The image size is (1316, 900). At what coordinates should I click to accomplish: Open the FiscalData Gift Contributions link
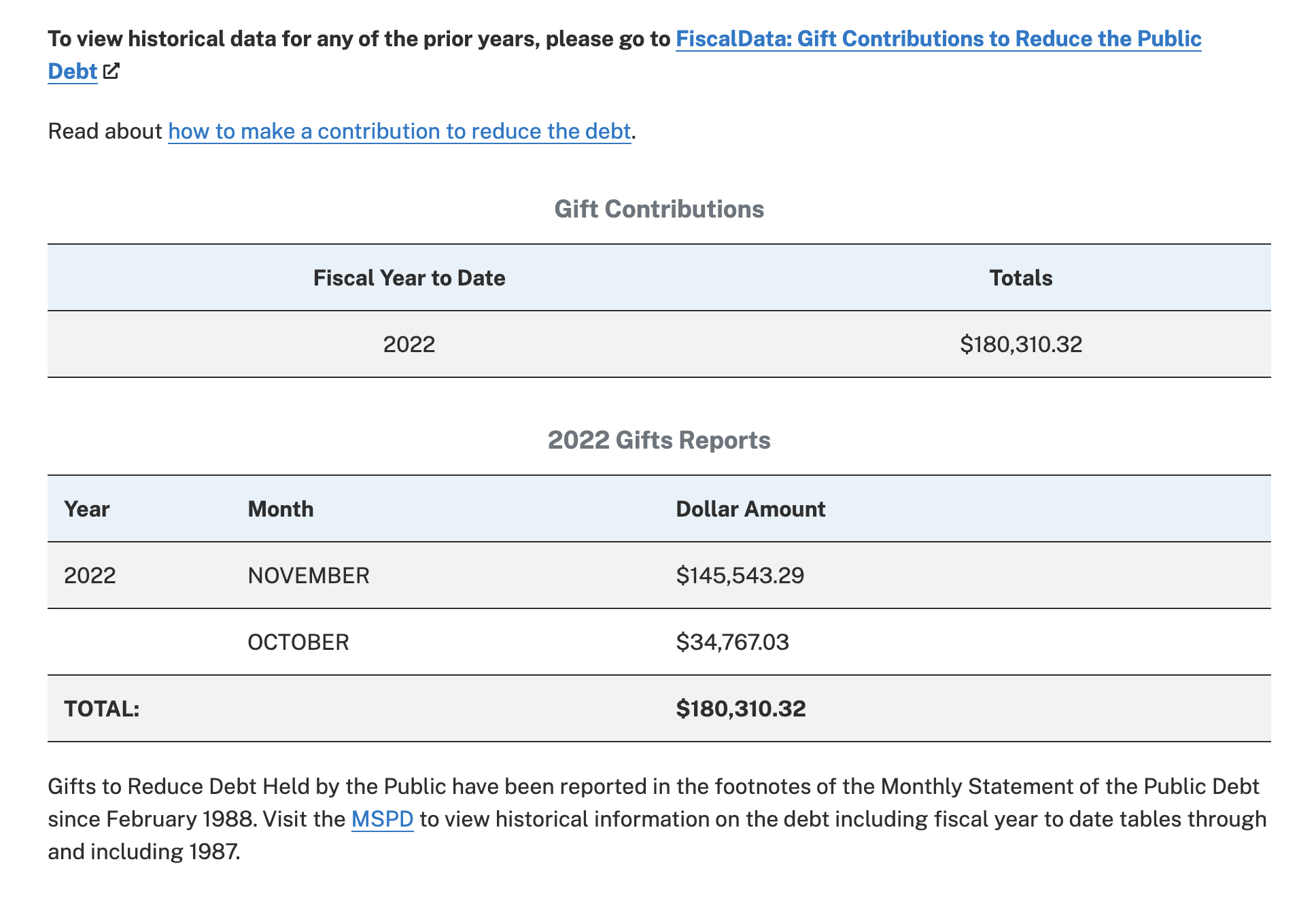click(938, 39)
